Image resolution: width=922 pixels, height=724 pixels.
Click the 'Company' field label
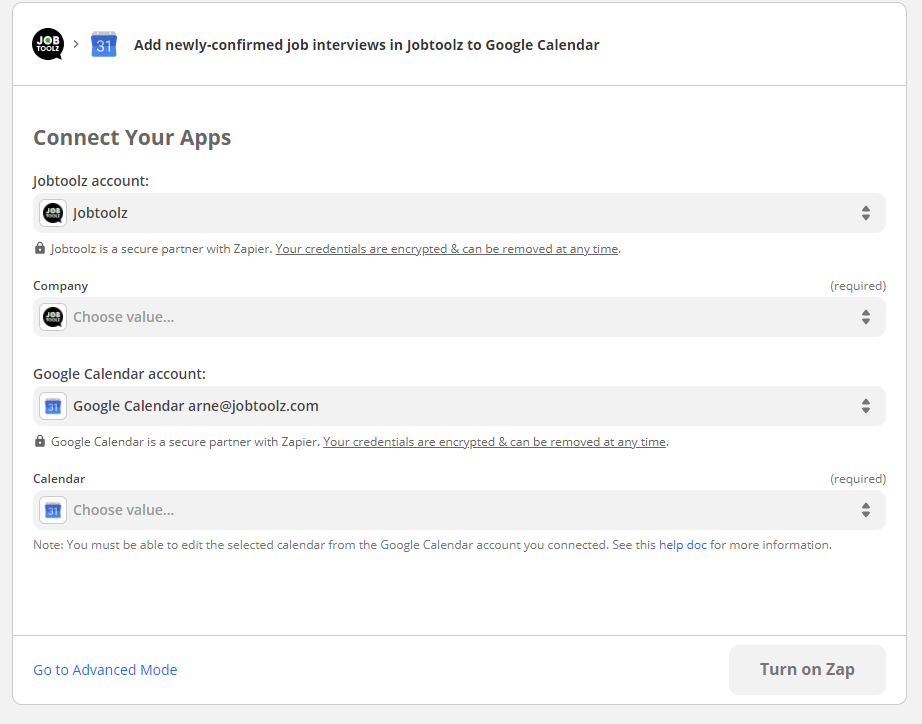click(x=61, y=286)
